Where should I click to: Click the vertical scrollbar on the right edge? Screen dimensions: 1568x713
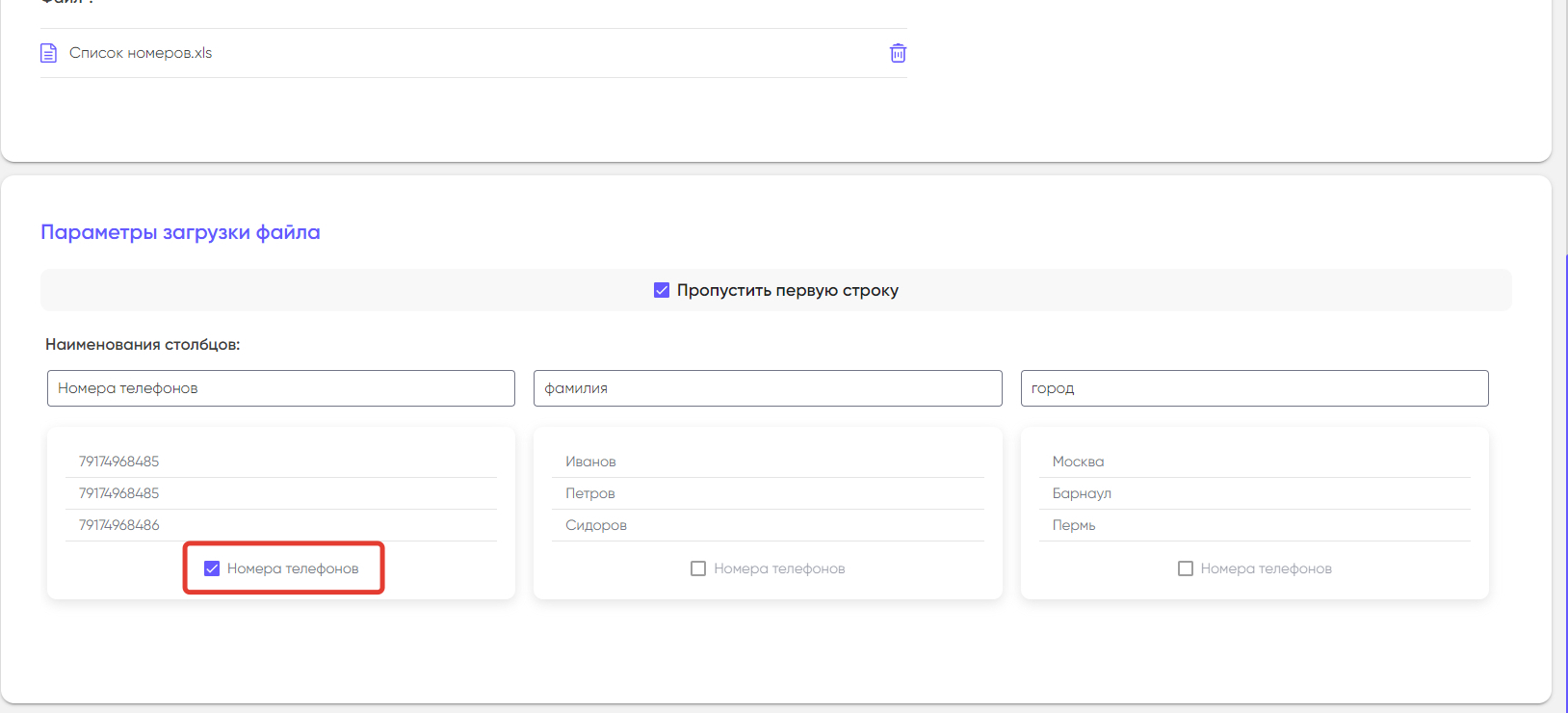[x=1566, y=482]
